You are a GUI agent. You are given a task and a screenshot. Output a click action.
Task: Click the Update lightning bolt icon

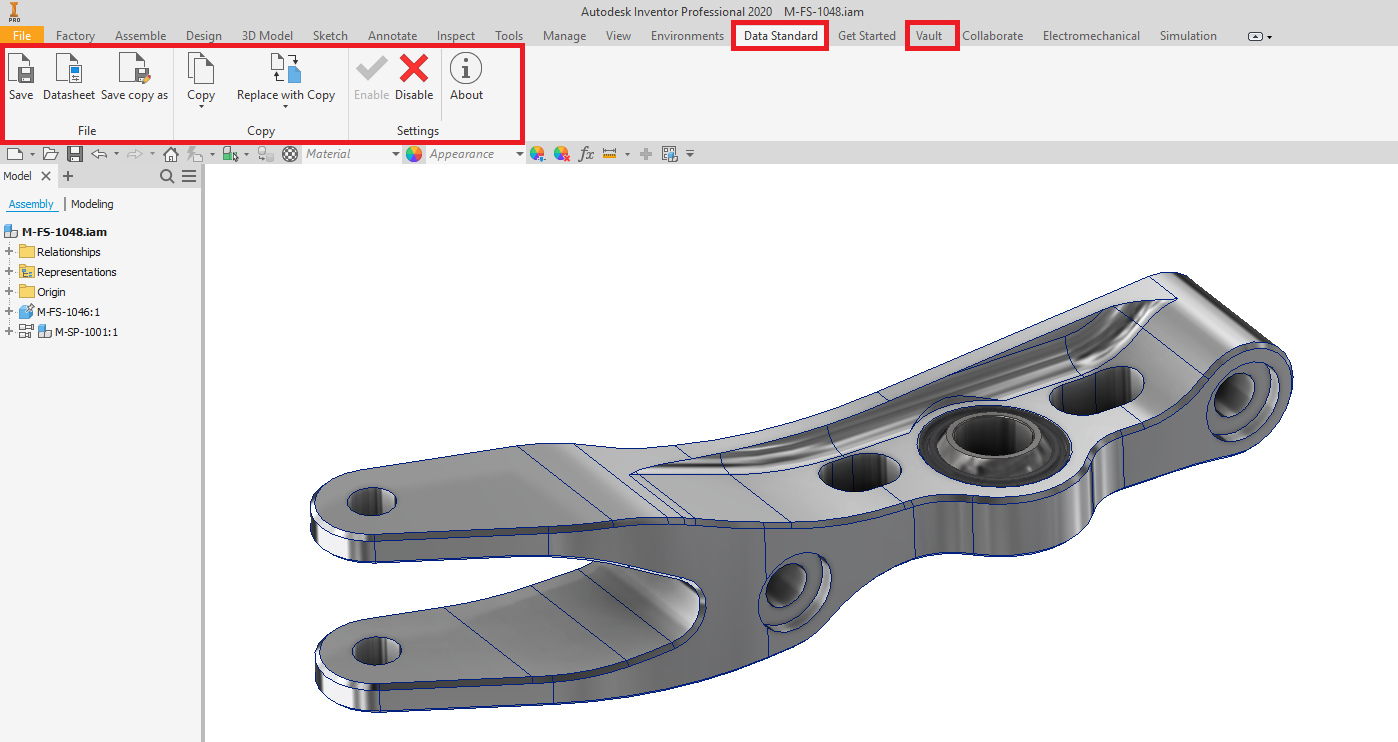pyautogui.click(x=195, y=154)
